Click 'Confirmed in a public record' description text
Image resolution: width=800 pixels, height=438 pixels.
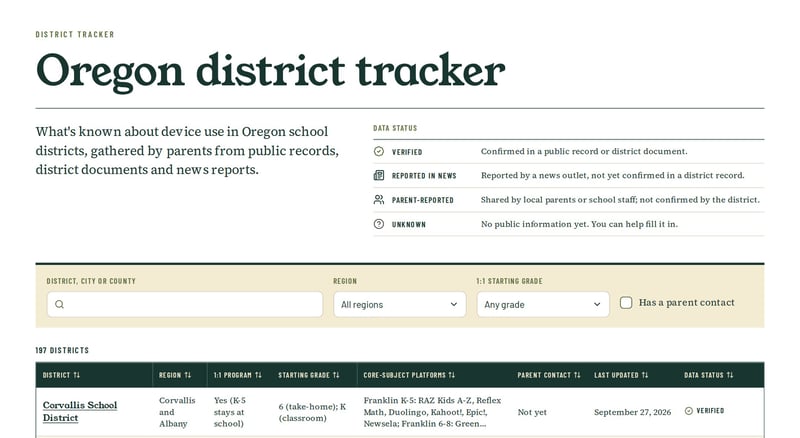tap(584, 151)
